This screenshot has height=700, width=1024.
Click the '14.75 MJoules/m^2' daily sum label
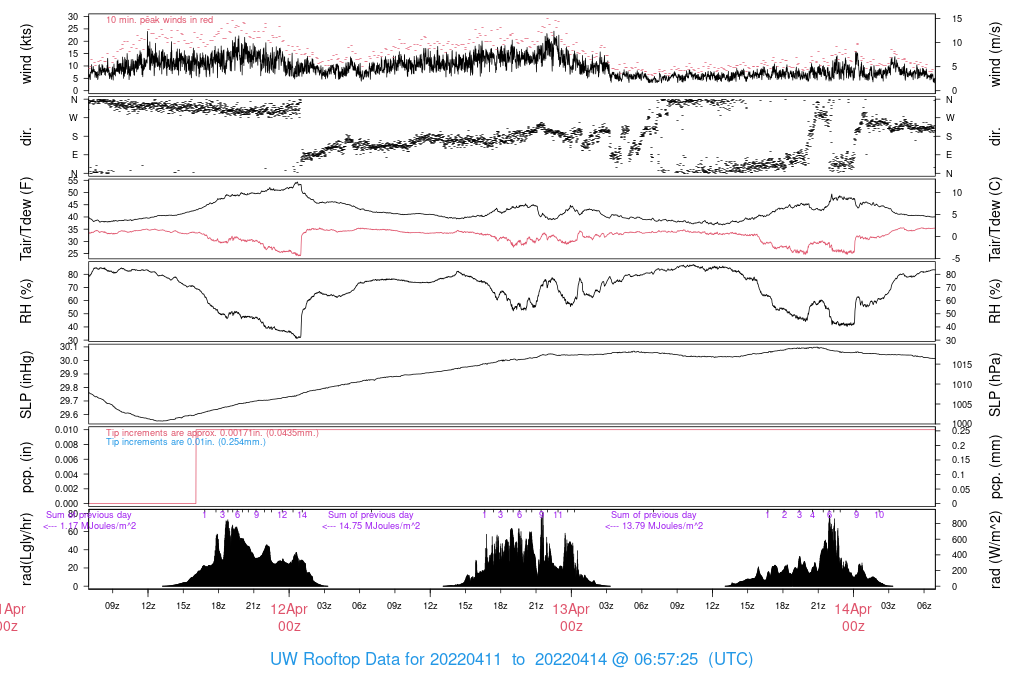[370, 526]
